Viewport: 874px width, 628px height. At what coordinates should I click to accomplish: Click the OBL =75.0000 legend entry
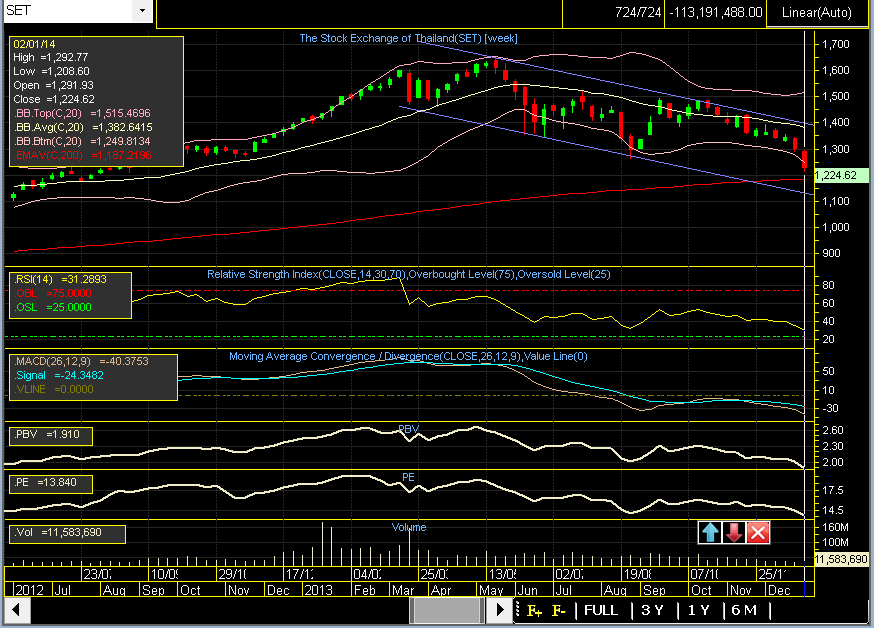[x=53, y=293]
